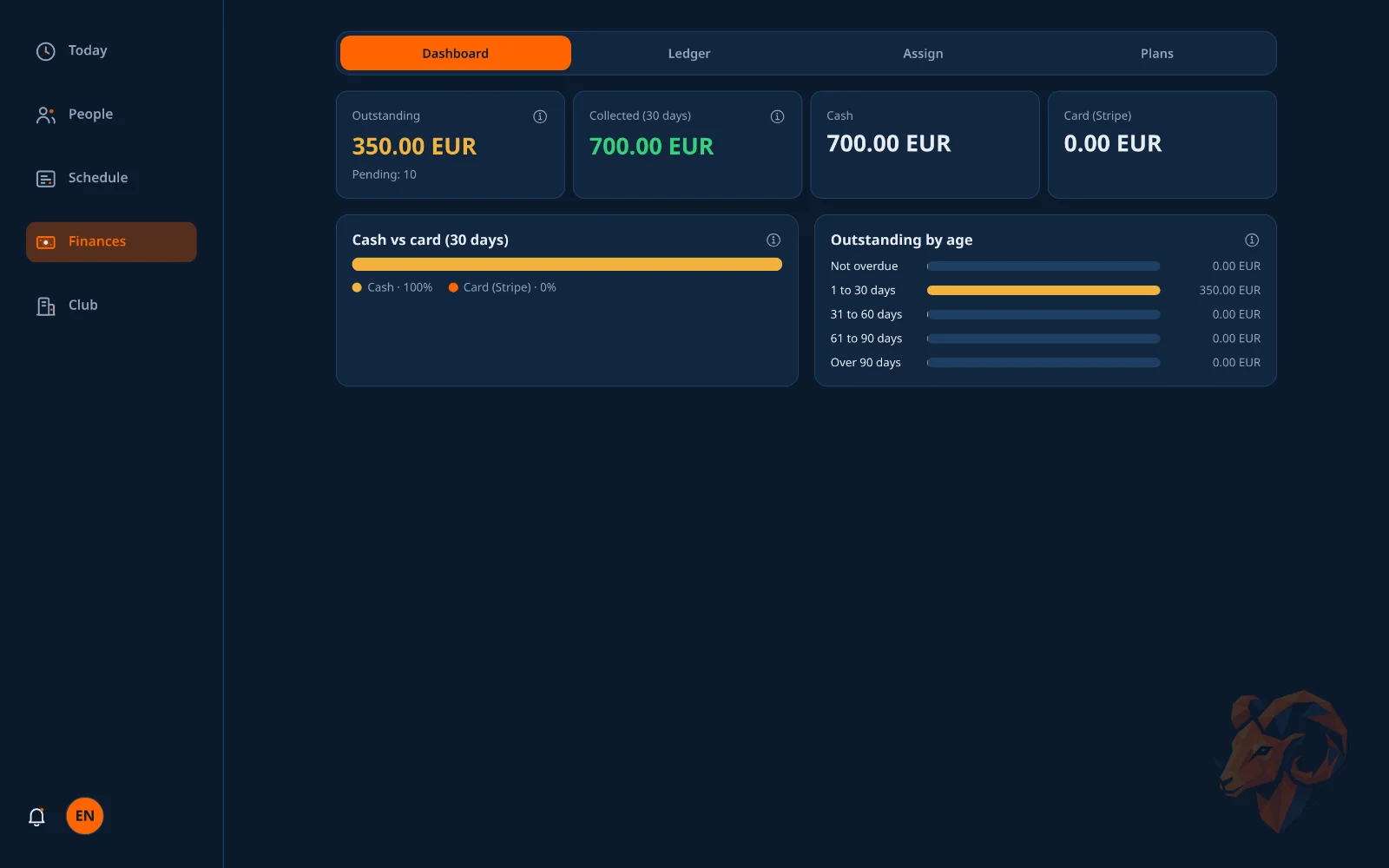Image resolution: width=1389 pixels, height=868 pixels.
Task: Go to Today in the sidebar
Action: click(x=88, y=50)
